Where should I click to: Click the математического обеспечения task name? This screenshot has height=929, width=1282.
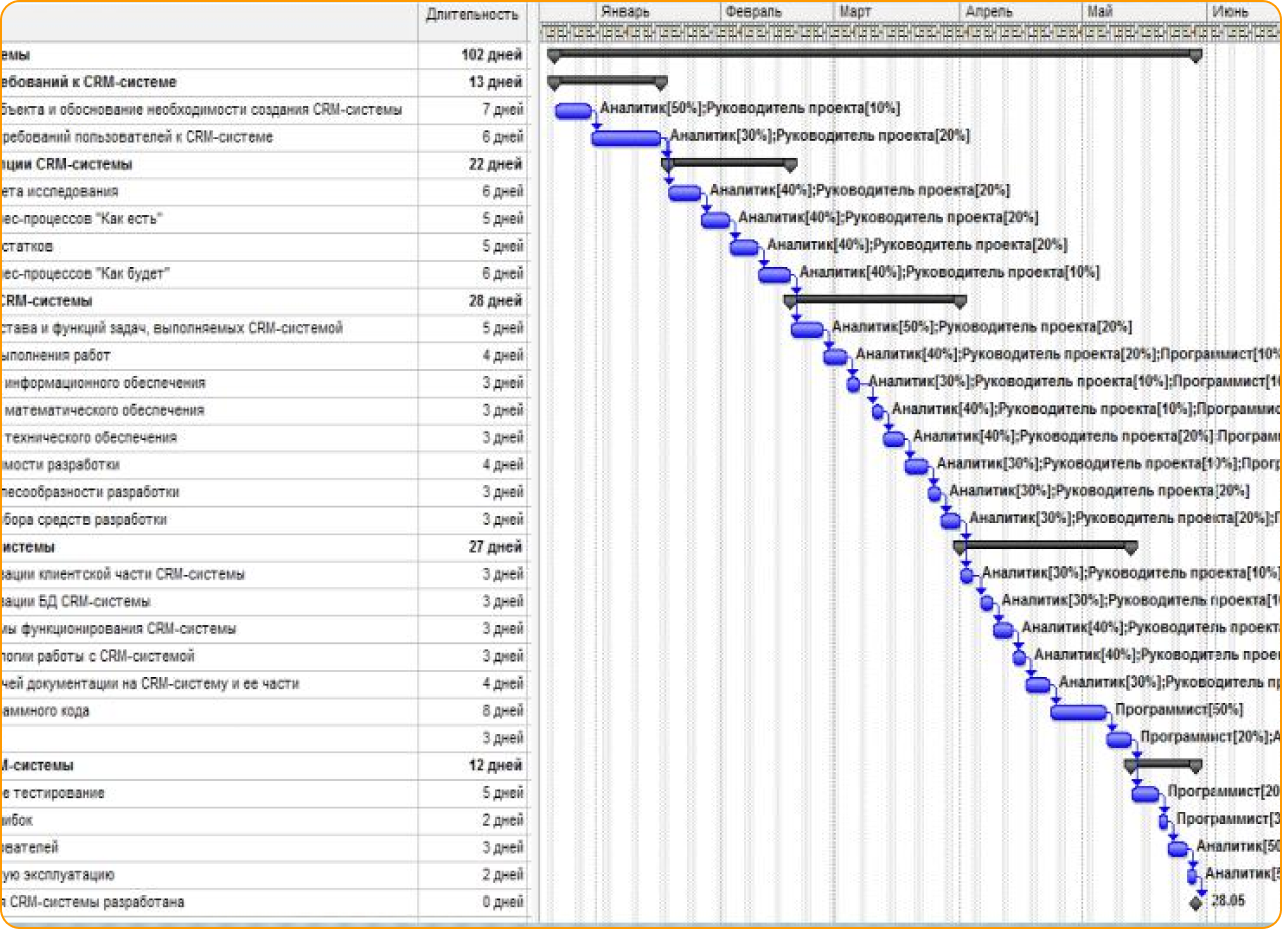[105, 410]
